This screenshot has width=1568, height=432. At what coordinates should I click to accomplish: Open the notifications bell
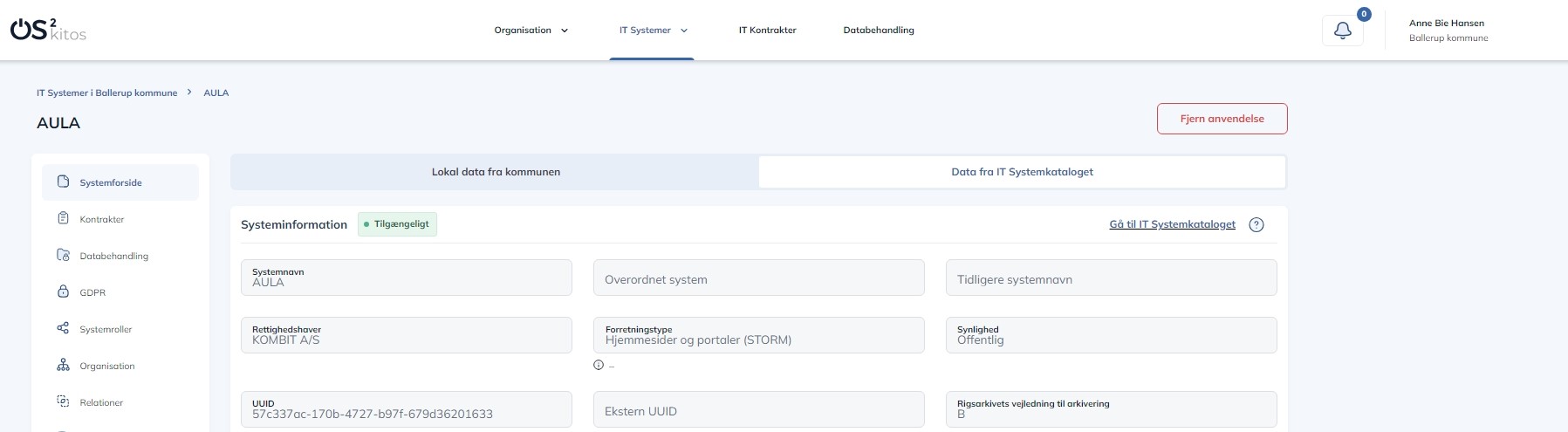(x=1343, y=31)
